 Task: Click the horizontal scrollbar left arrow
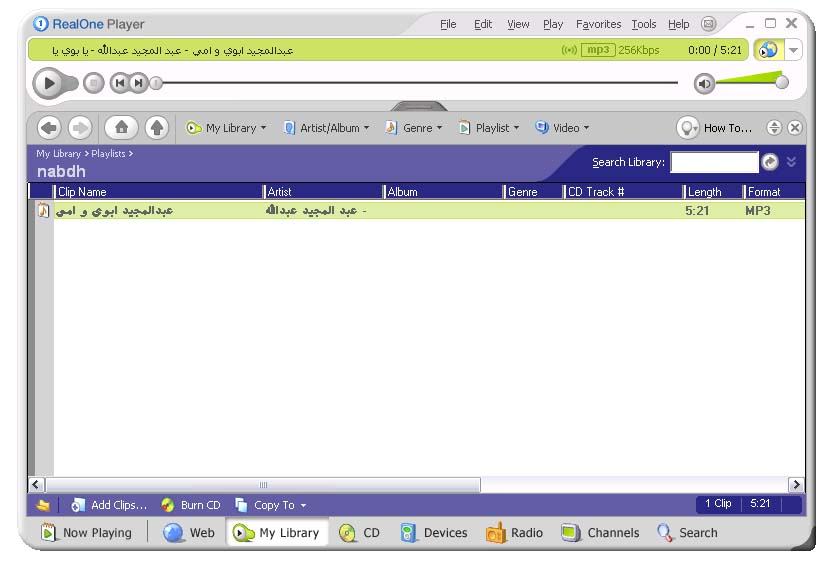[x=36, y=485]
